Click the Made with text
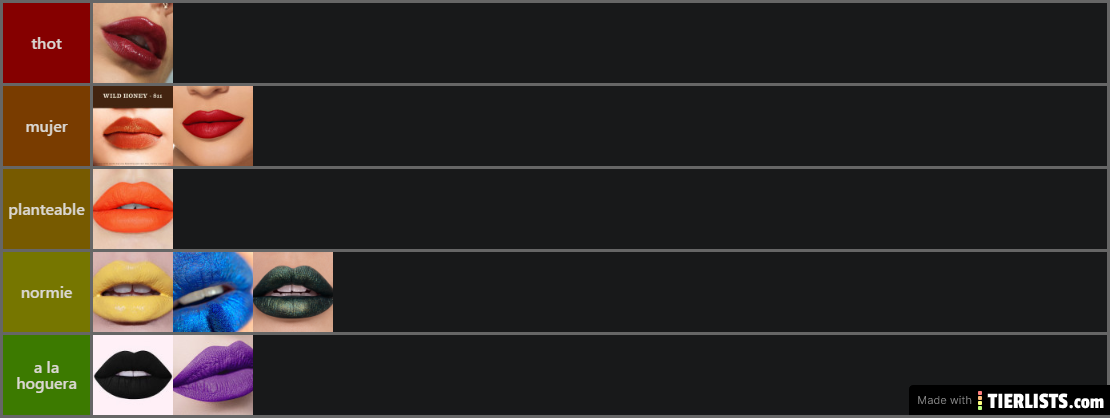The height and width of the screenshot is (418, 1110). pos(944,400)
